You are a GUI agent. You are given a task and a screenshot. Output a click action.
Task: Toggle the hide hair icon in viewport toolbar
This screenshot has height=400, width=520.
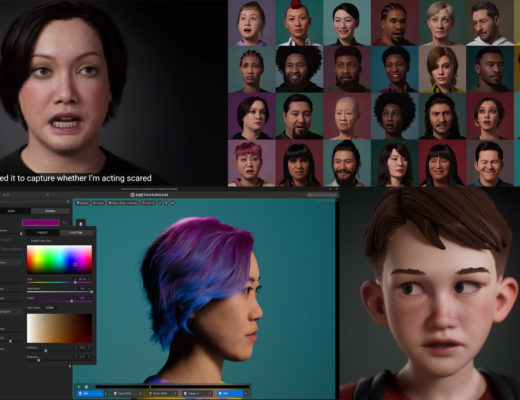(x=166, y=203)
